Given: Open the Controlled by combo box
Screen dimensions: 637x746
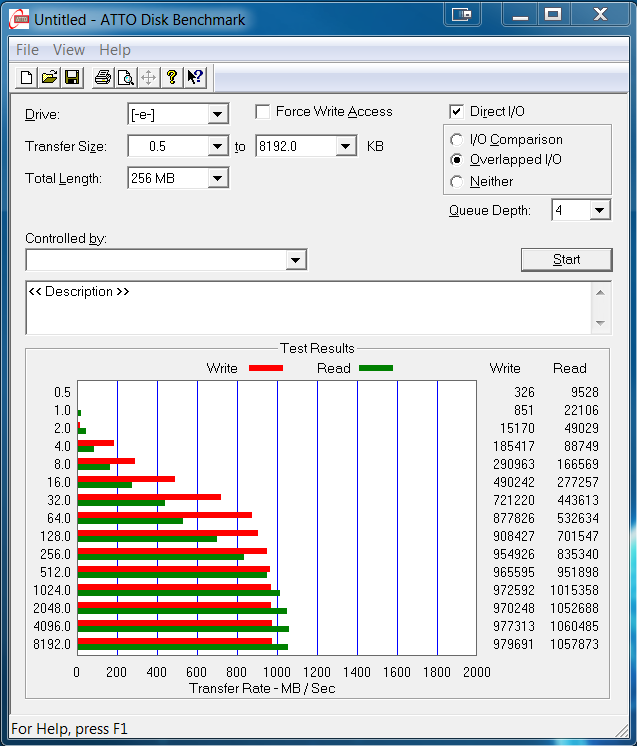Looking at the screenshot, I should pyautogui.click(x=295, y=261).
